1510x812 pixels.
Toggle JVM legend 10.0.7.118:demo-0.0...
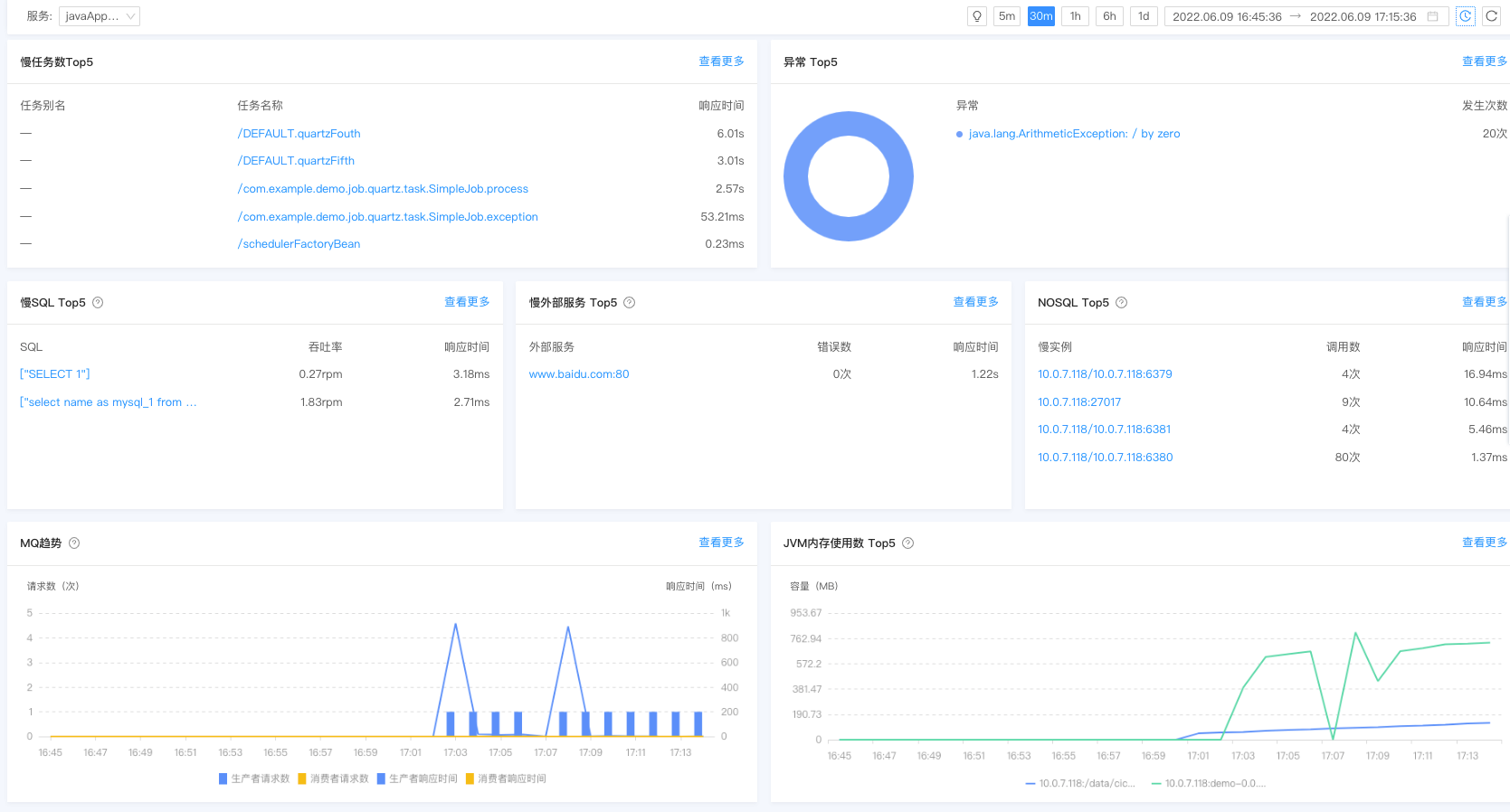[1208, 783]
